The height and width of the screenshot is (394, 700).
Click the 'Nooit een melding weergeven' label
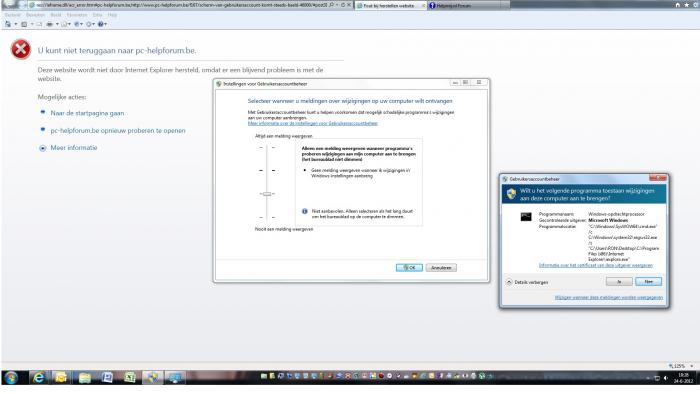tap(284, 229)
